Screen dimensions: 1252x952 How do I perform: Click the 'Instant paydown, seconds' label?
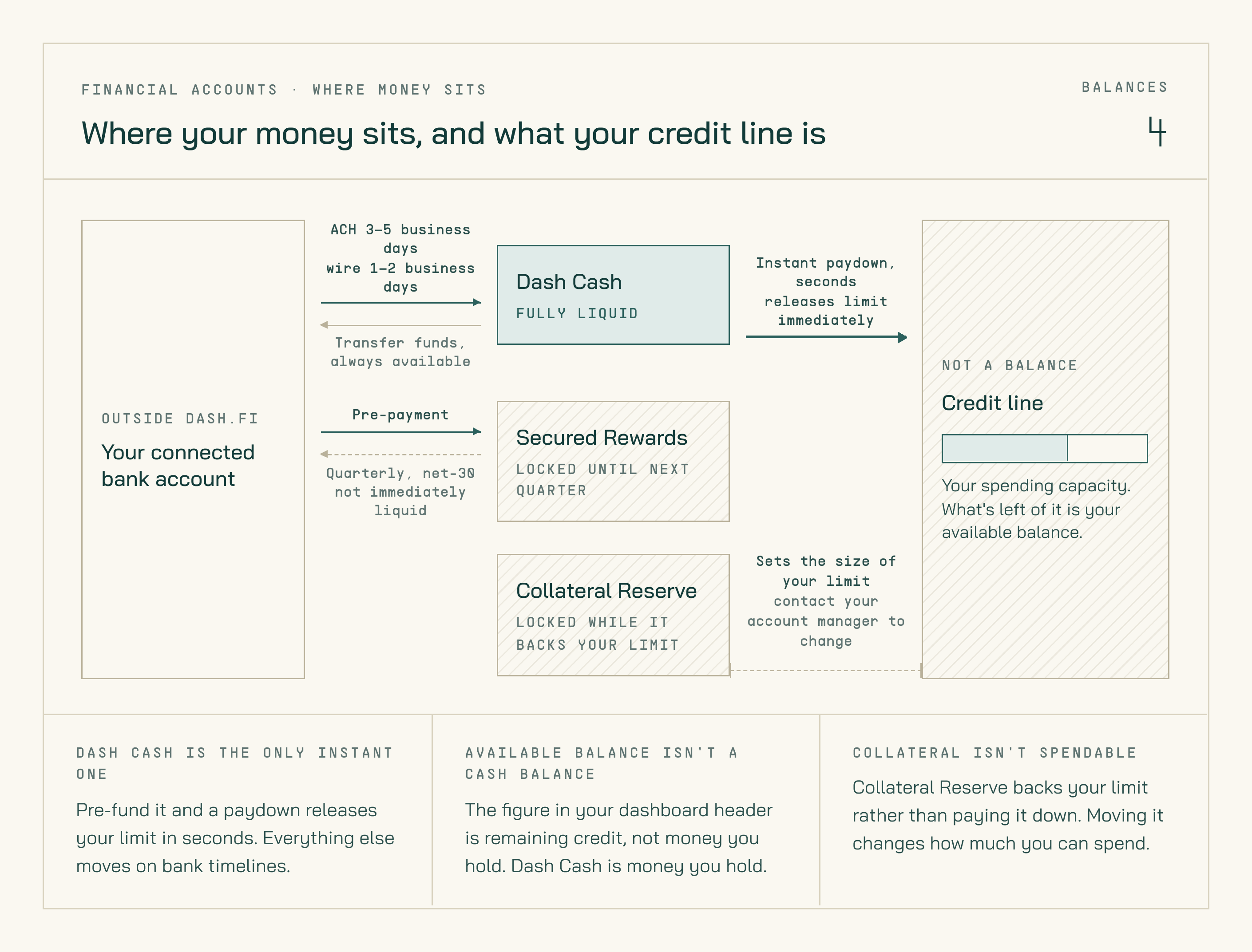point(825,272)
